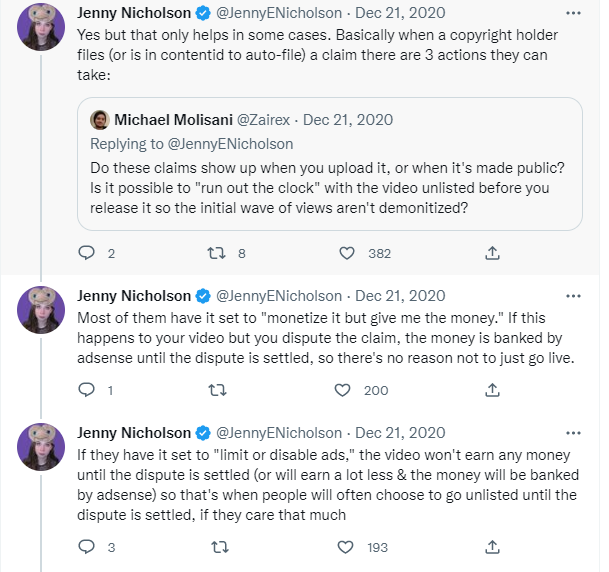Reply to the first Jenny Nicholson tweet
609x572 pixels.
pyautogui.click(x=86, y=253)
